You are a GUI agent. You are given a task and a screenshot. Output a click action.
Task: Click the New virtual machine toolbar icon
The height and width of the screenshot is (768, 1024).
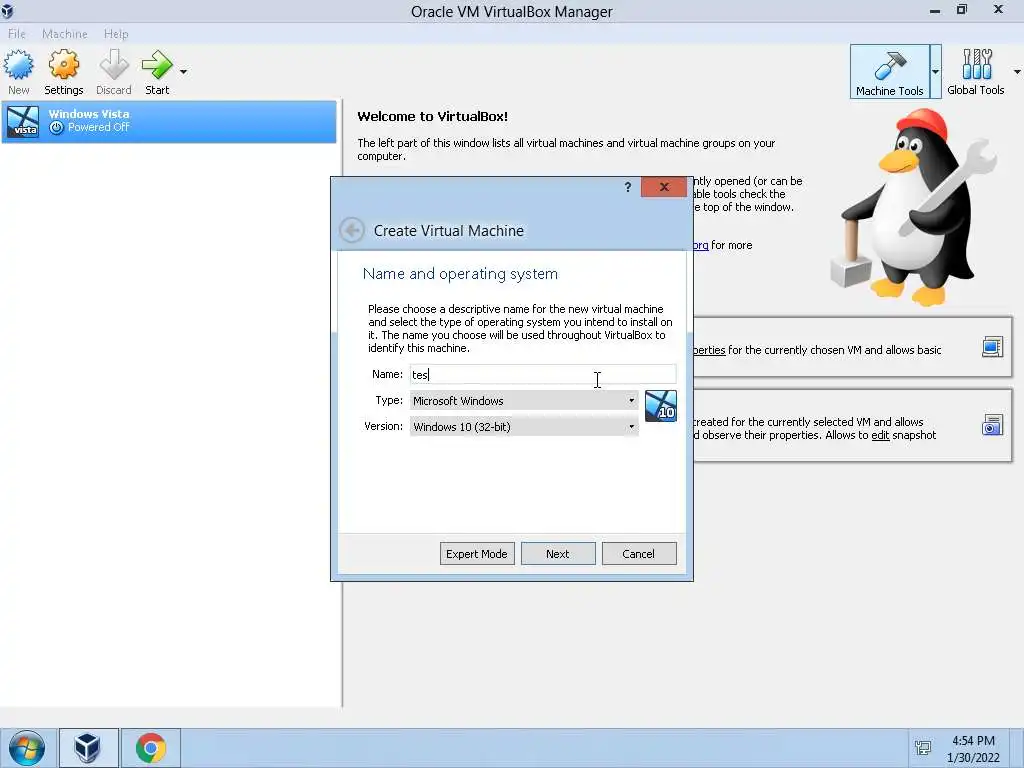[18, 72]
